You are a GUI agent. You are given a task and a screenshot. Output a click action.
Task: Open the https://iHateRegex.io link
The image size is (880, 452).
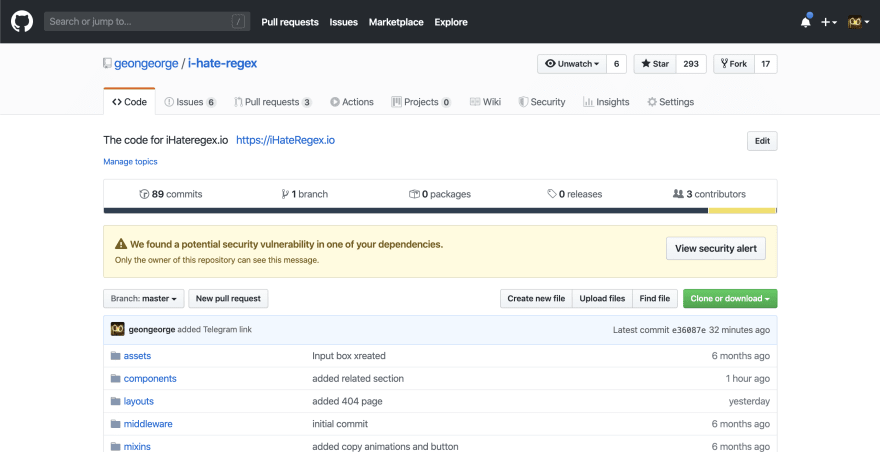pyautogui.click(x=285, y=140)
